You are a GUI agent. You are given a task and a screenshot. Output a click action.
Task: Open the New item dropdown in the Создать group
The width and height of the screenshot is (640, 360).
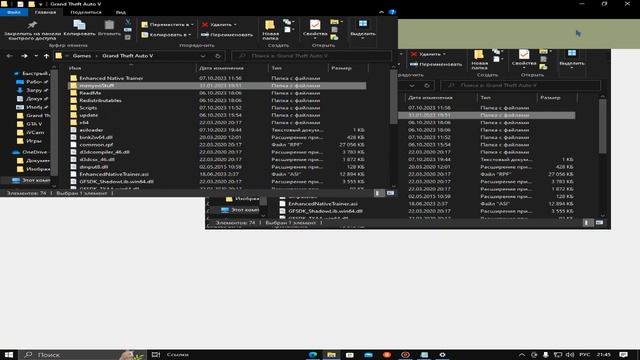(288, 22)
